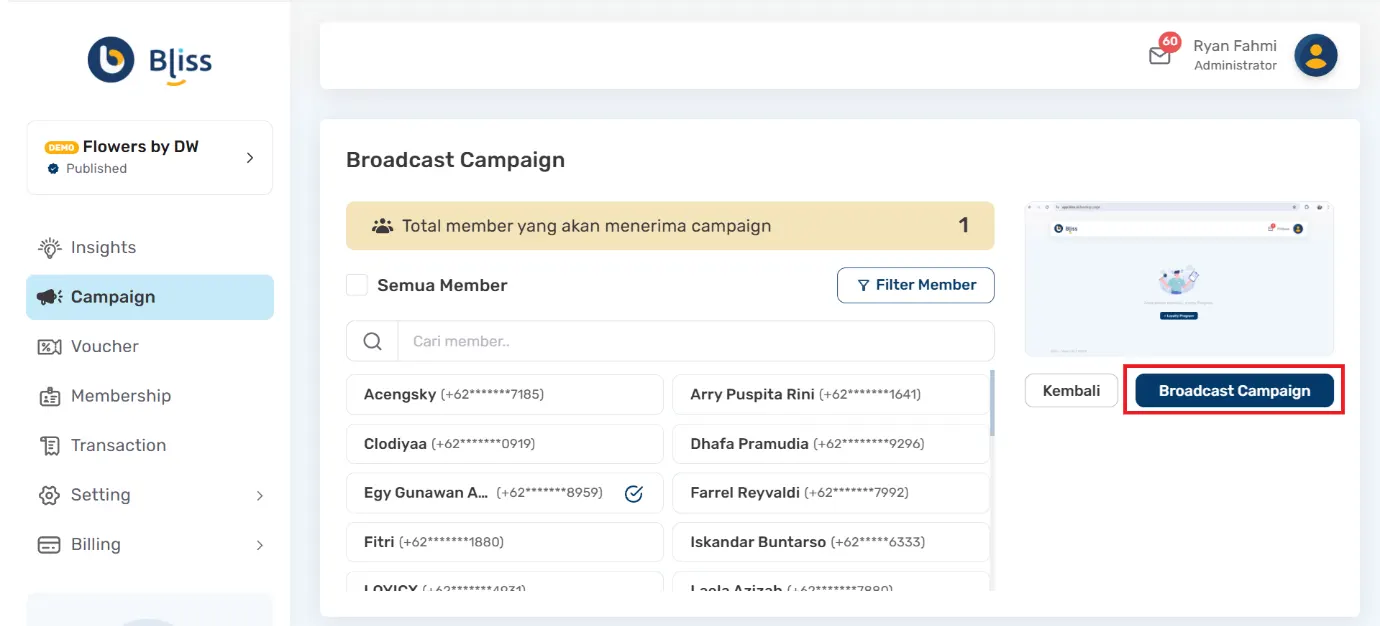The height and width of the screenshot is (626, 1380).
Task: Select the Campaign megaphone icon
Action: (49, 296)
